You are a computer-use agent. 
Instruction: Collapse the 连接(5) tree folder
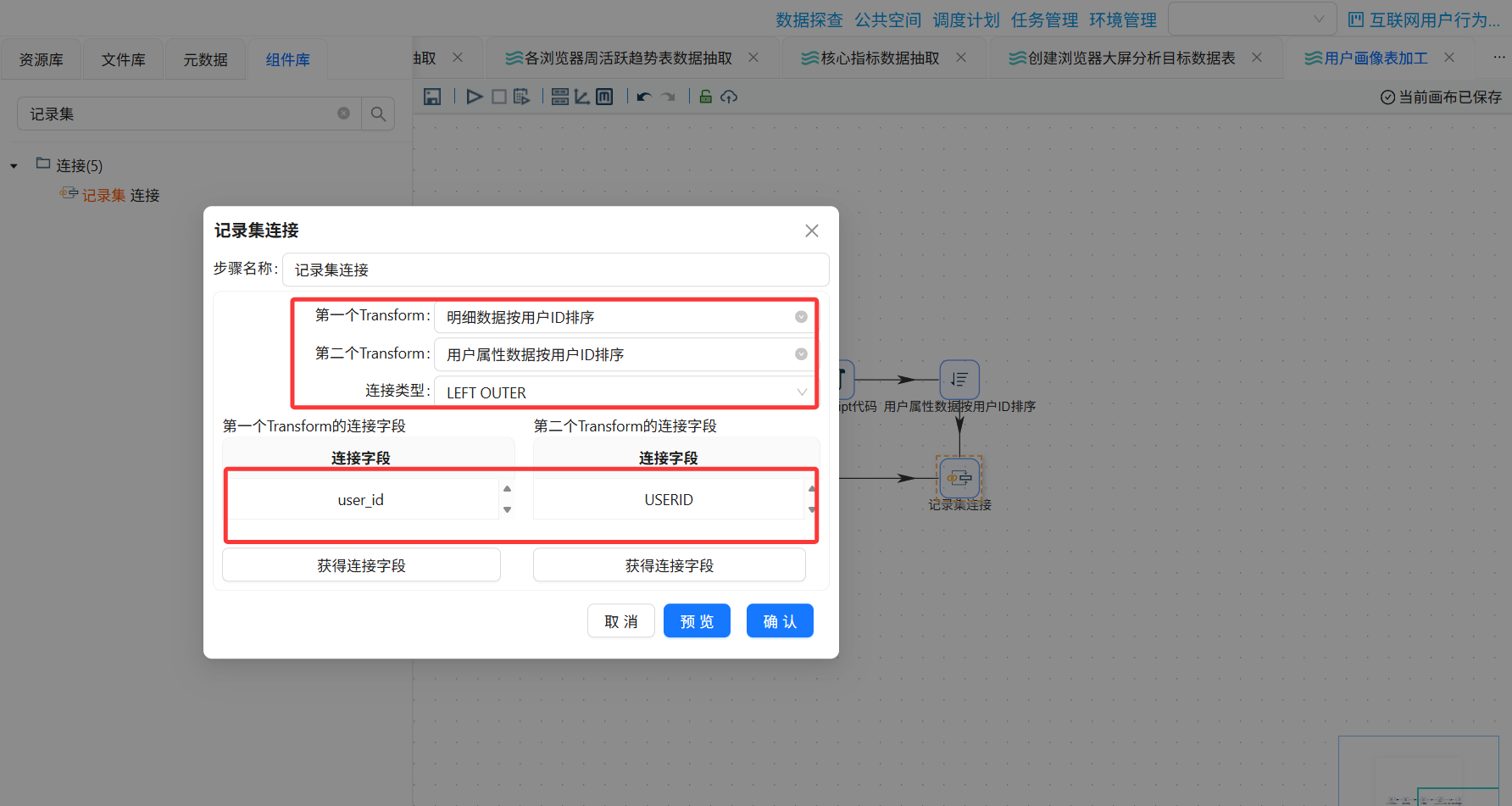click(x=14, y=166)
